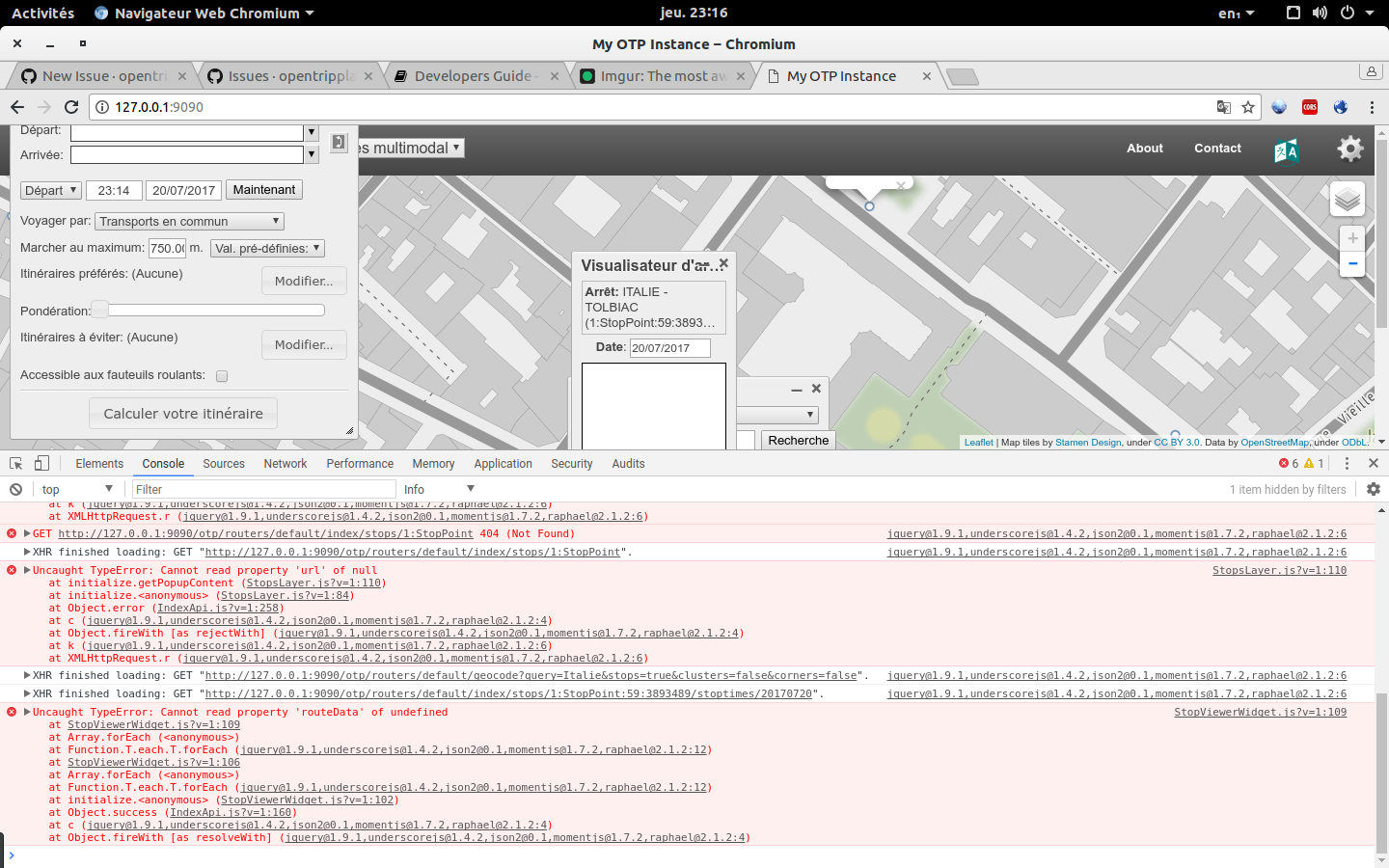Open the Départ/Arrivée time-type dropdown
1389x868 pixels.
51,191
